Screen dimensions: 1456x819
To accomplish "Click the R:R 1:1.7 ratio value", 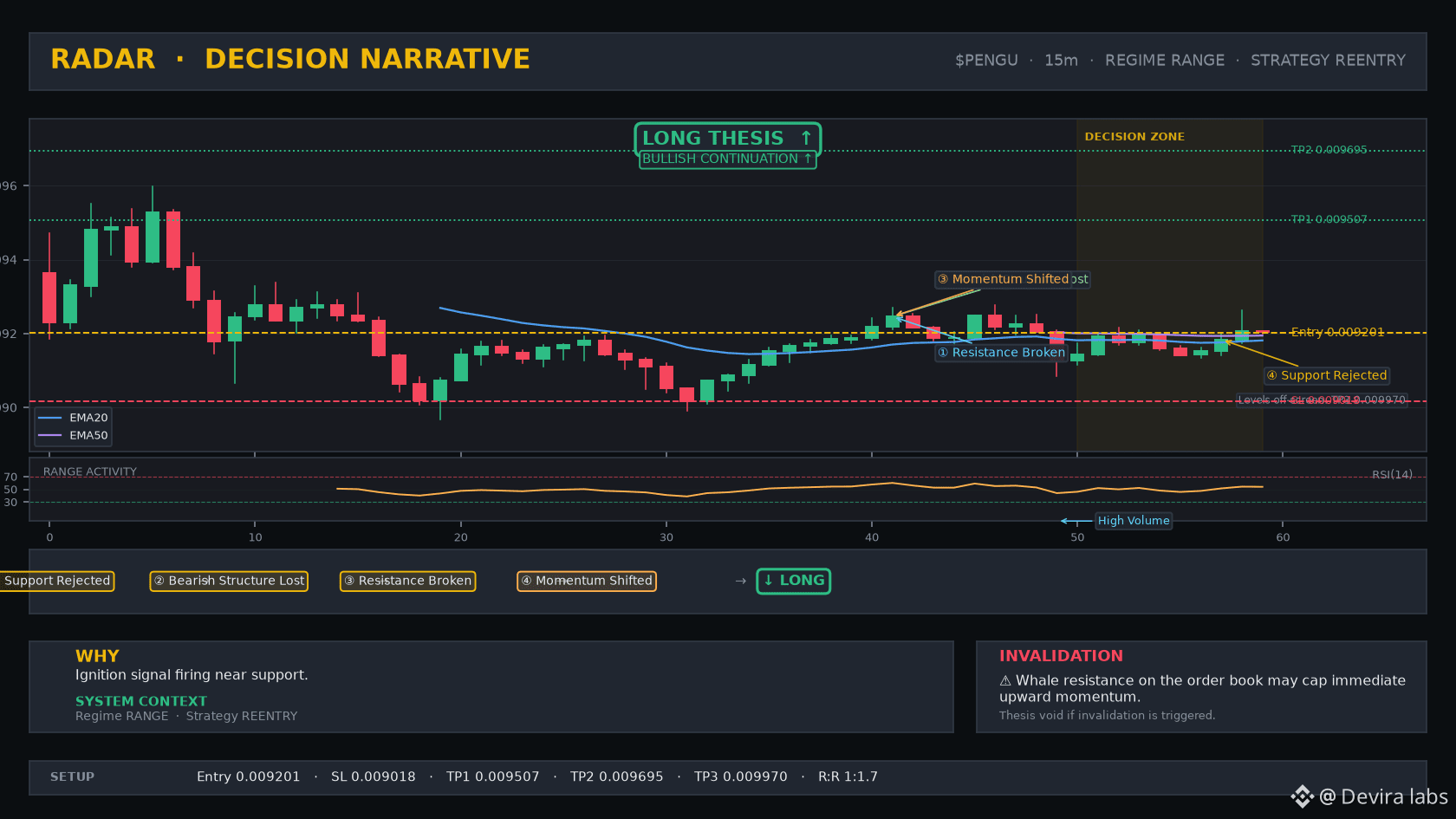I will pos(848,777).
